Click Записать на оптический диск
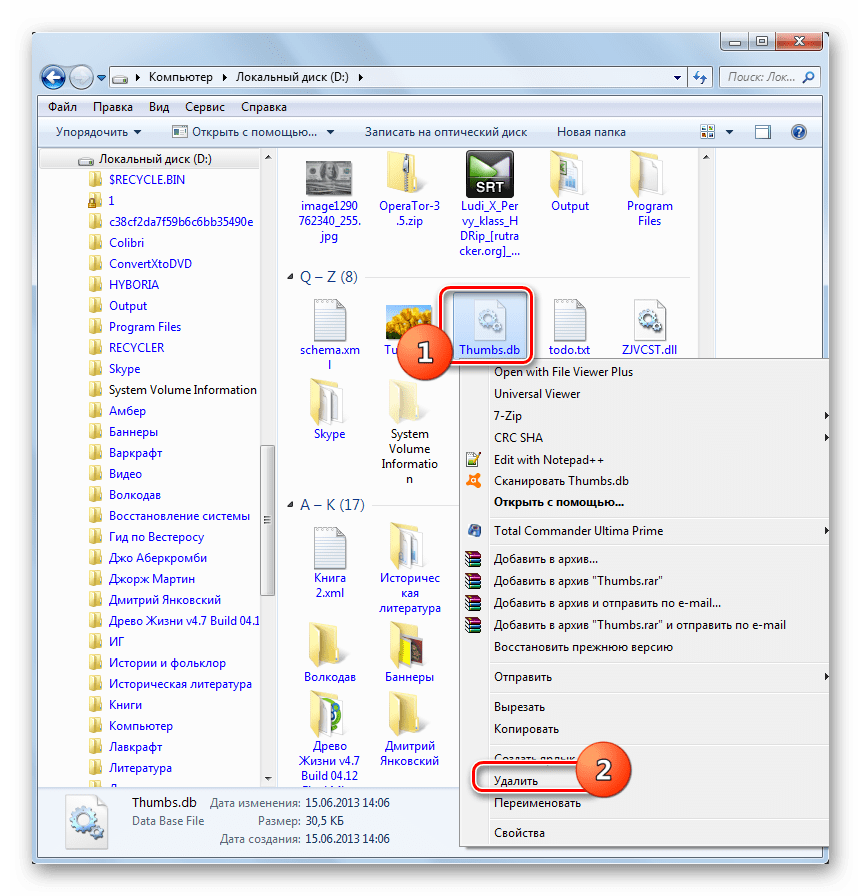861x896 pixels. click(445, 132)
